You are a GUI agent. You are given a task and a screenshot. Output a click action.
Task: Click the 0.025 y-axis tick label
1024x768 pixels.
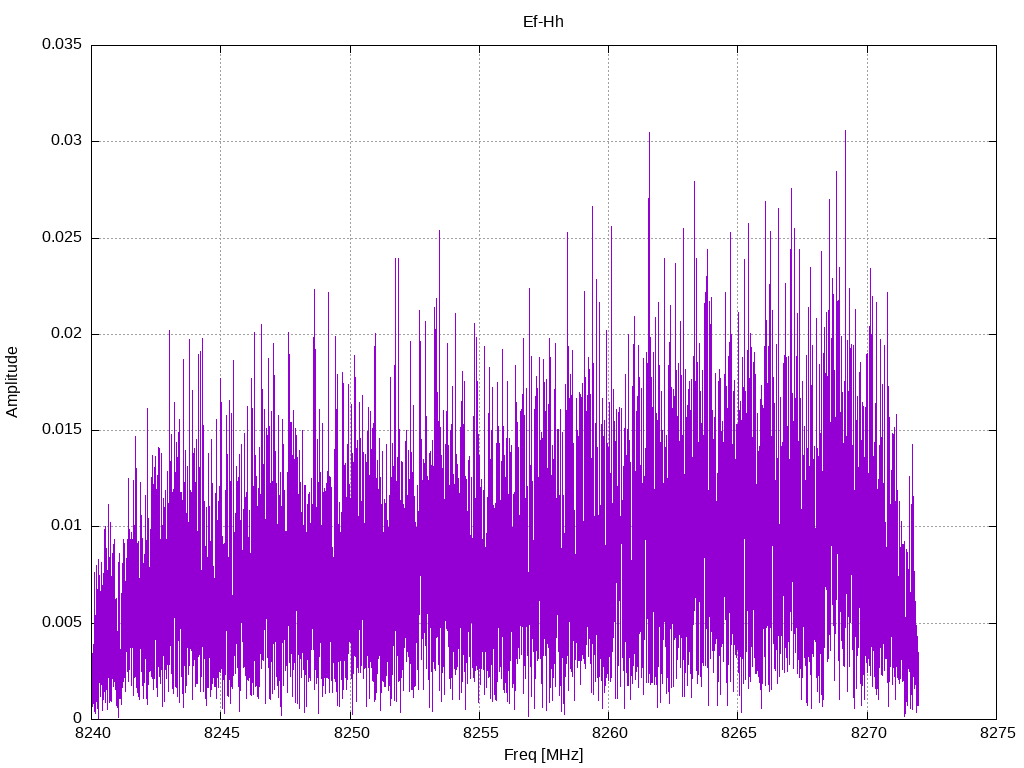[62, 237]
